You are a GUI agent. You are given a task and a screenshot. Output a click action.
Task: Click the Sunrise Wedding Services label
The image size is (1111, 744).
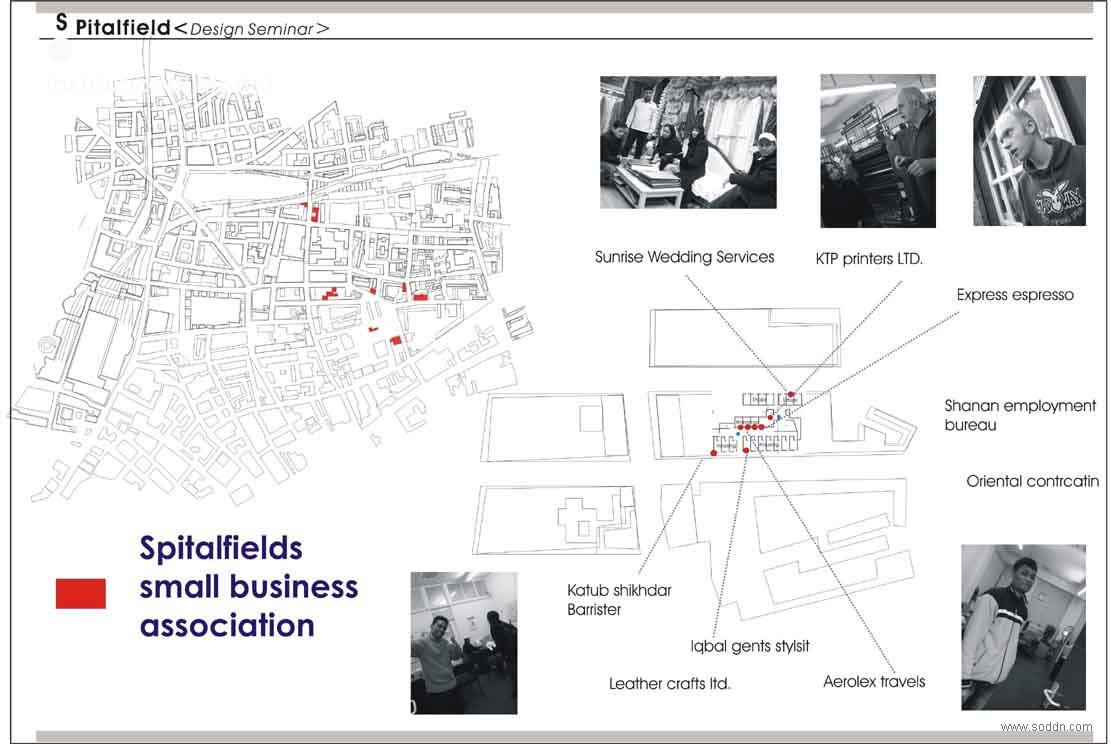pos(684,257)
